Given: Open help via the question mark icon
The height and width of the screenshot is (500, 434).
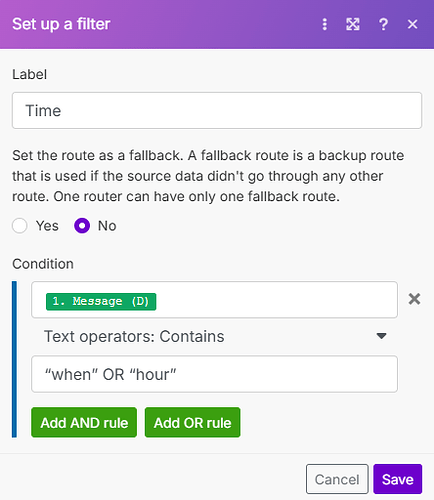Looking at the screenshot, I should point(383,24).
